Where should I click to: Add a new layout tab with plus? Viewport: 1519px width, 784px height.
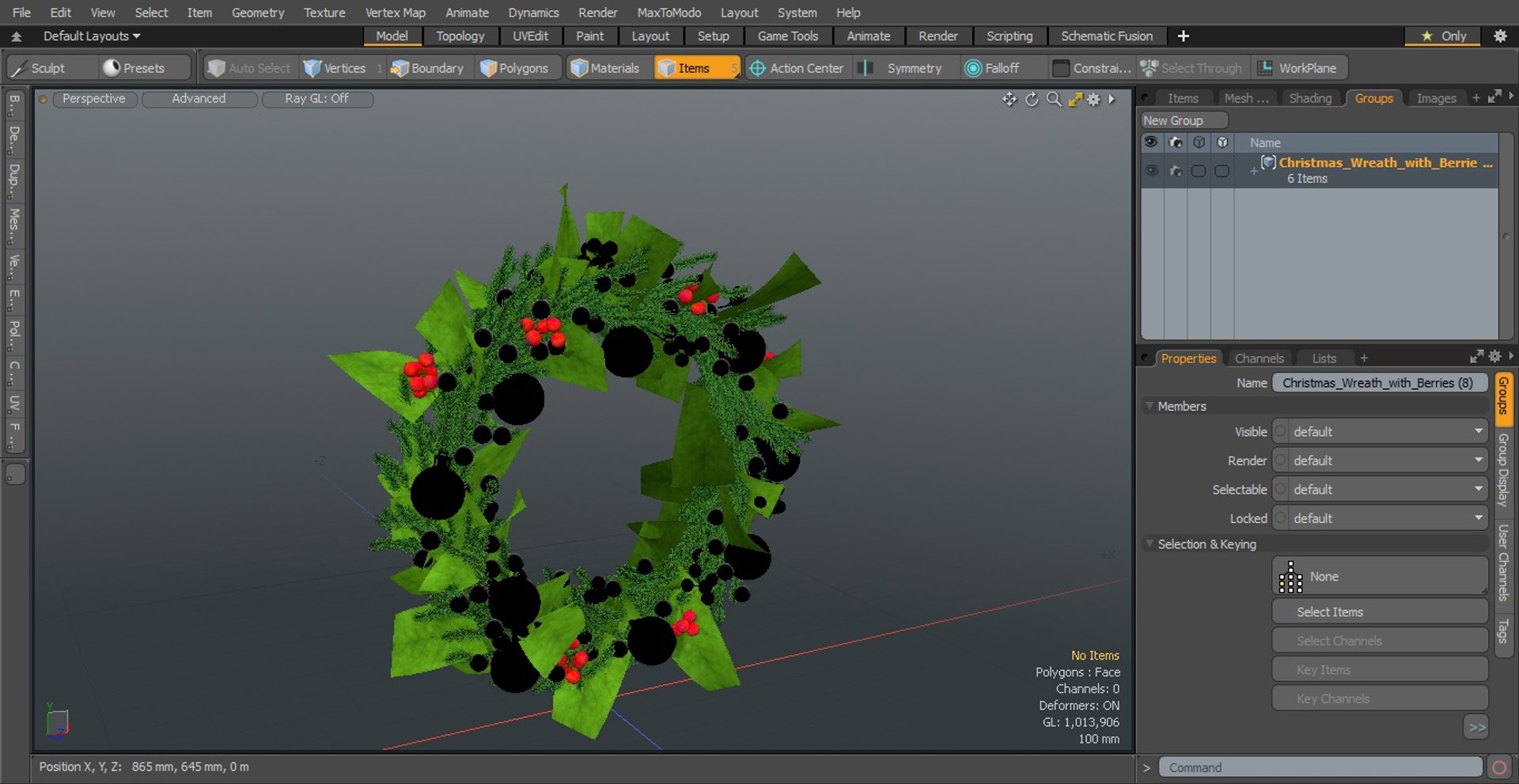click(x=1184, y=36)
